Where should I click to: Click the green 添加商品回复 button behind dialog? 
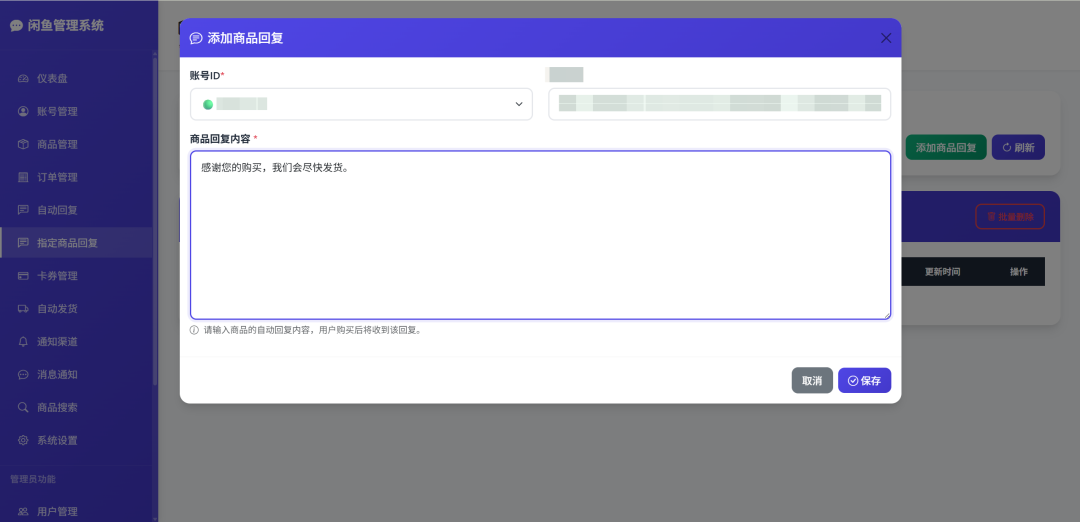pyautogui.click(x=946, y=147)
